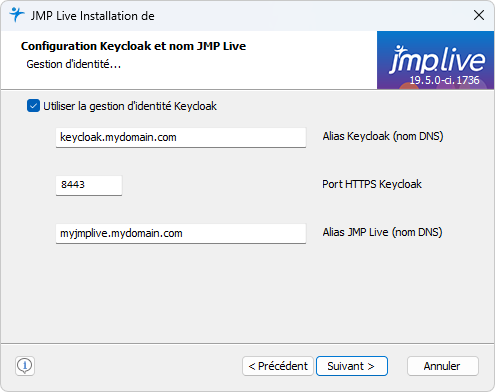
Task: Cancel installation with Annuler
Action: [443, 366]
